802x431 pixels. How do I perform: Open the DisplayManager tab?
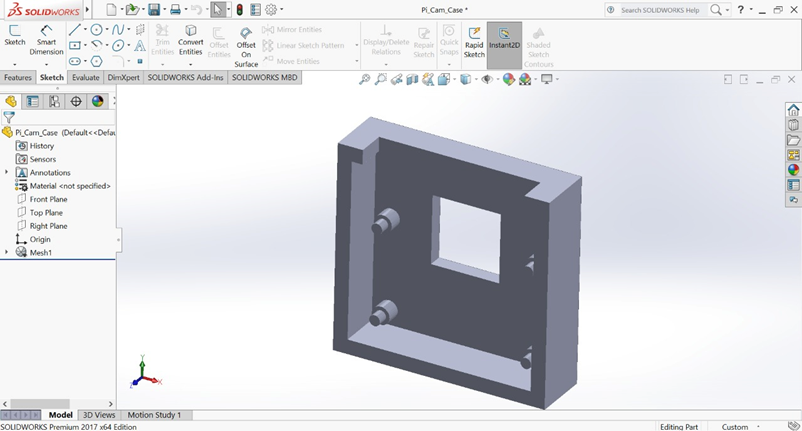[x=97, y=101]
